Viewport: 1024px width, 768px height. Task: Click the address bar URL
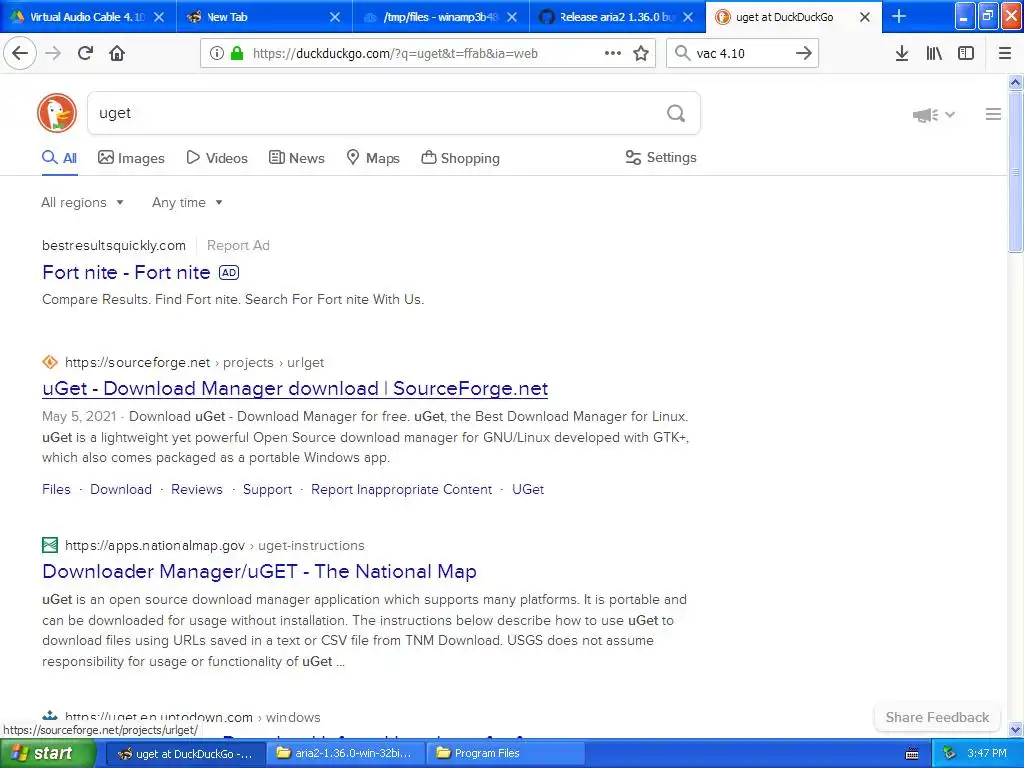click(395, 54)
